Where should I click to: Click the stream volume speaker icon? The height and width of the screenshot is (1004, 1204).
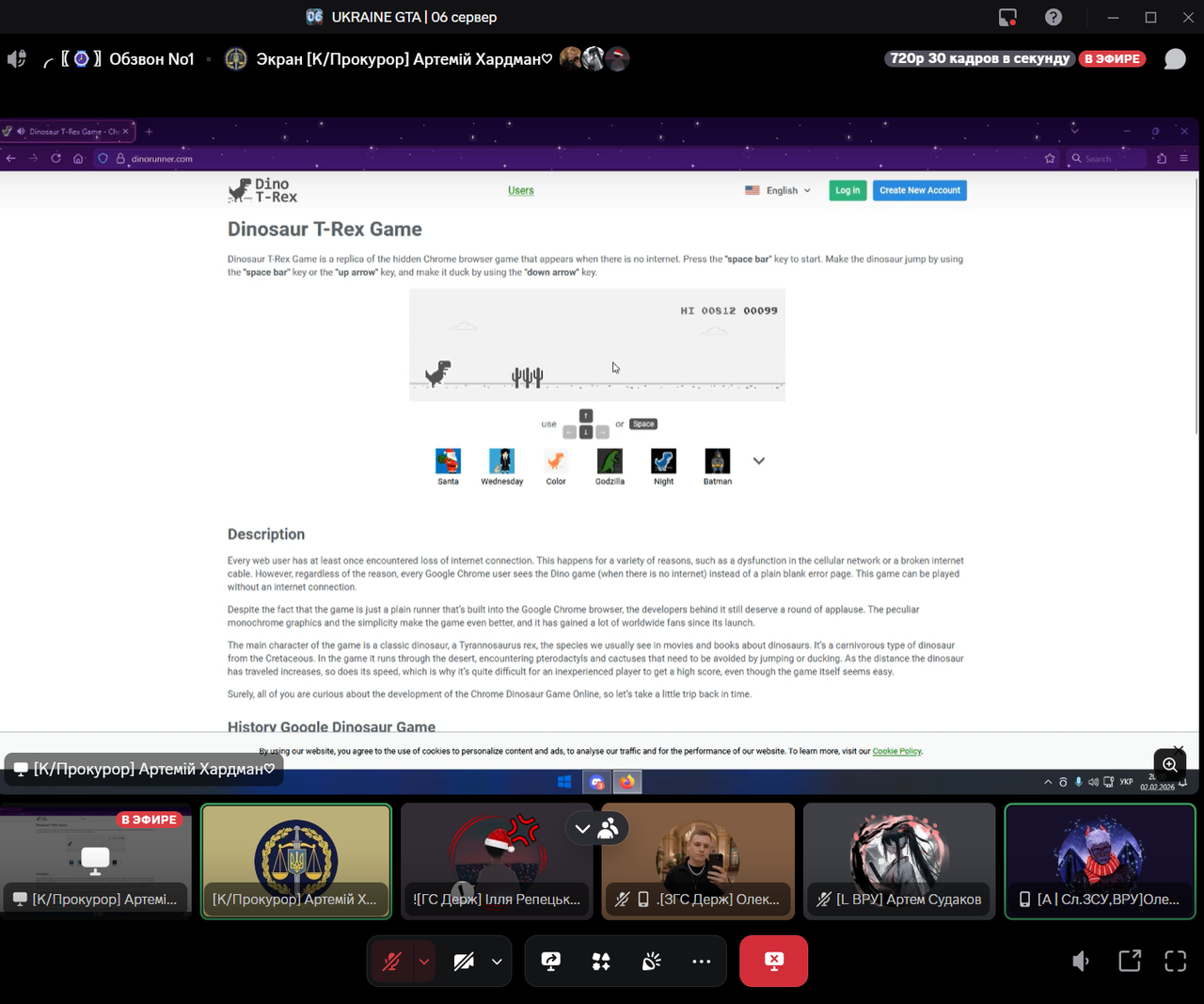click(1081, 961)
